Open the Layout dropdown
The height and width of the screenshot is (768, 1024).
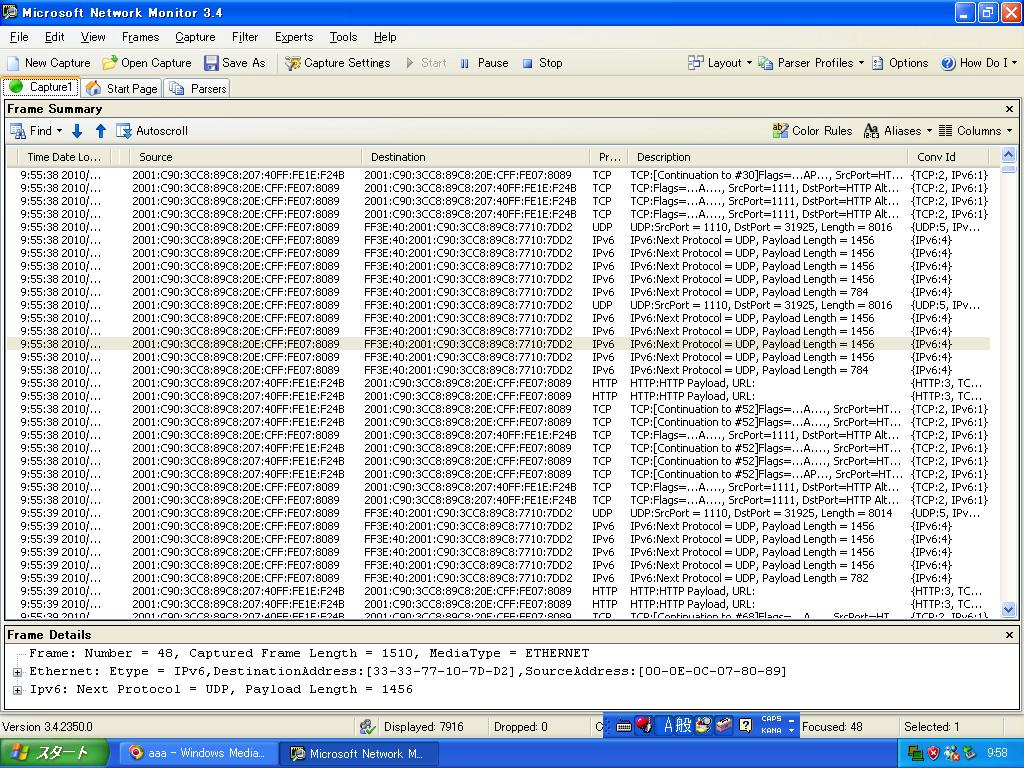tap(720, 63)
